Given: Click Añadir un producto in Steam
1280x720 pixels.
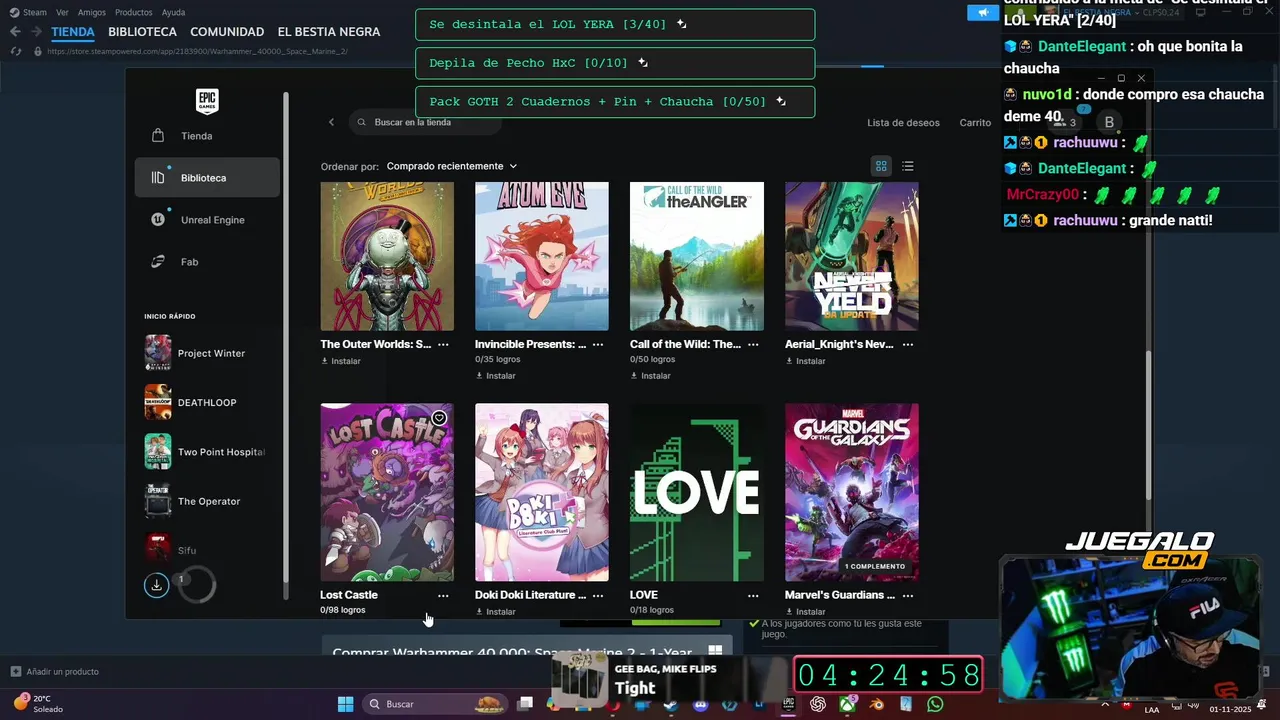Looking at the screenshot, I should pos(54,672).
